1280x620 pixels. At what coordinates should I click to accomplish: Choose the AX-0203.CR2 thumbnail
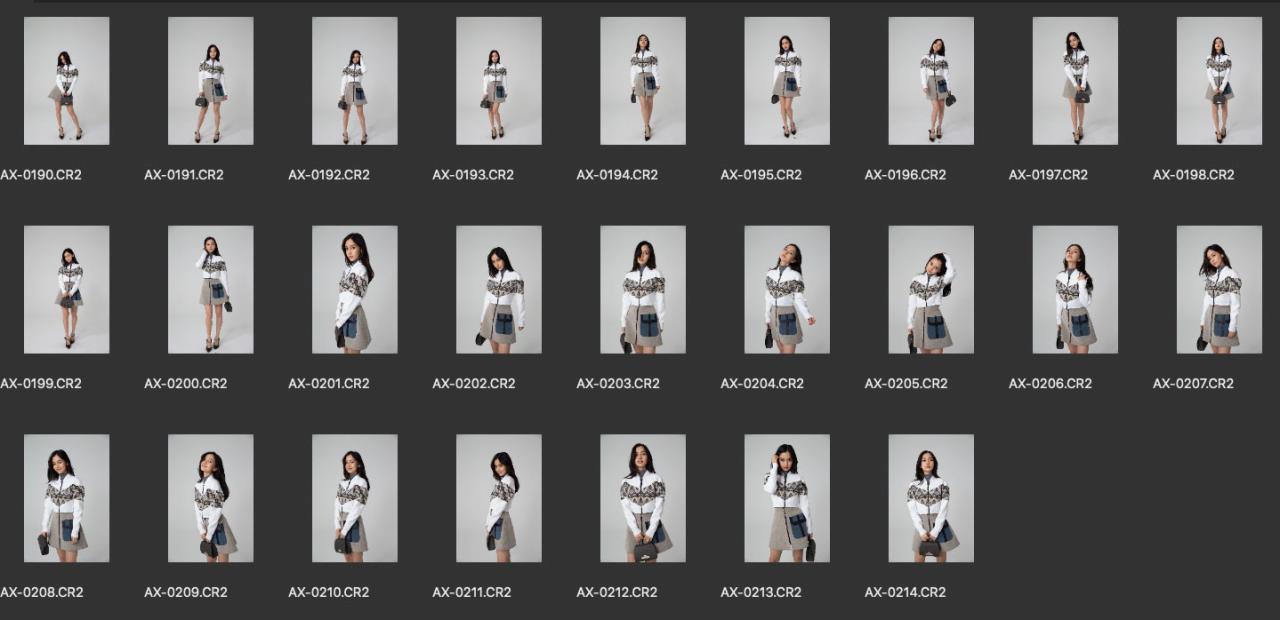642,289
